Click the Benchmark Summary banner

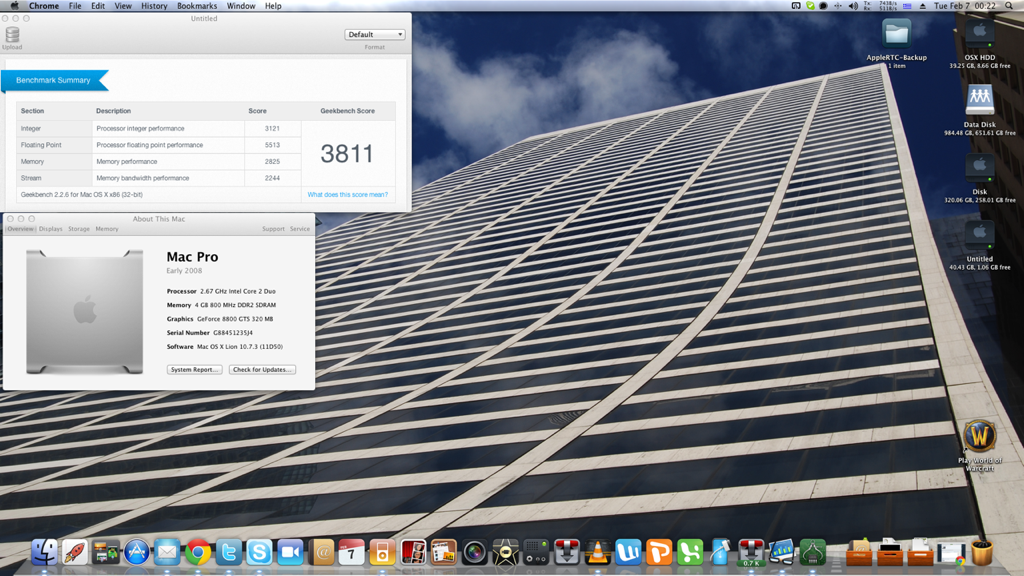coord(54,80)
